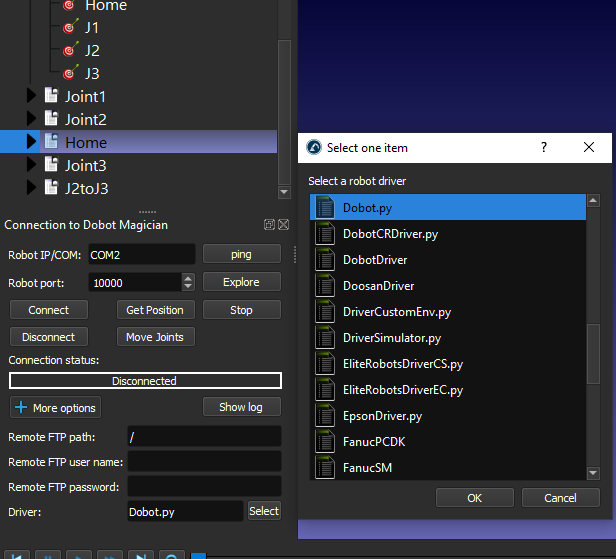
Task: Expand the Joint2 program tree node
Action: point(31,119)
